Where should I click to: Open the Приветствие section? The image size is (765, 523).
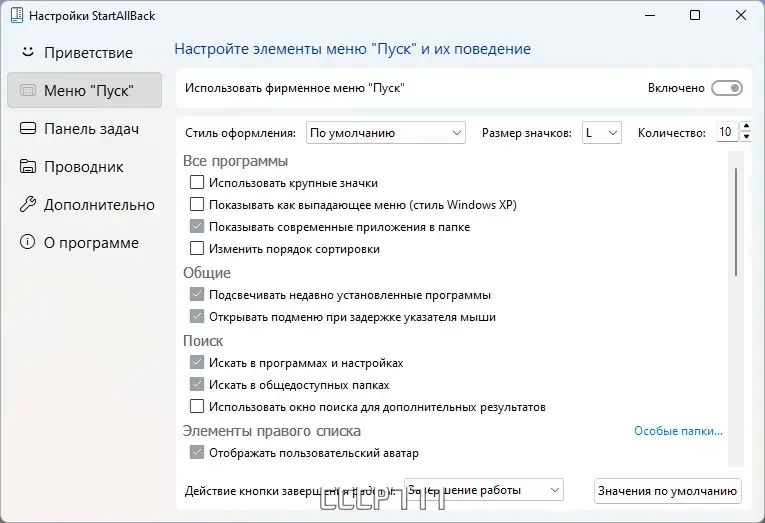coord(84,52)
